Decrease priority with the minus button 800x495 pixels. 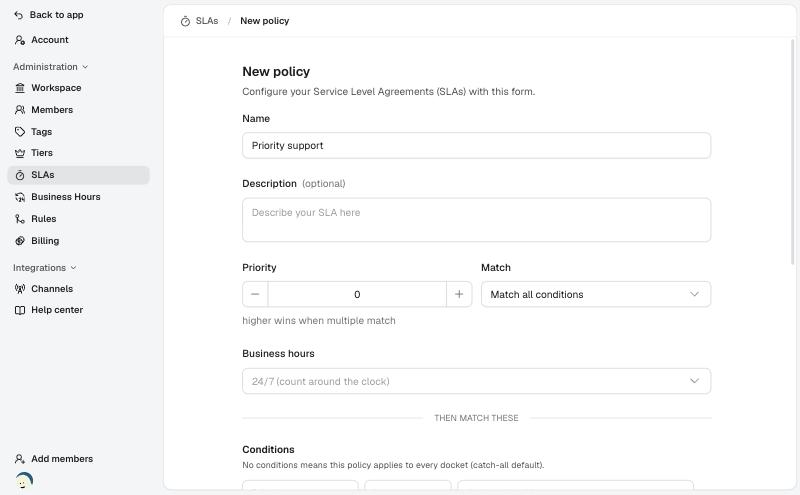[x=255, y=294]
